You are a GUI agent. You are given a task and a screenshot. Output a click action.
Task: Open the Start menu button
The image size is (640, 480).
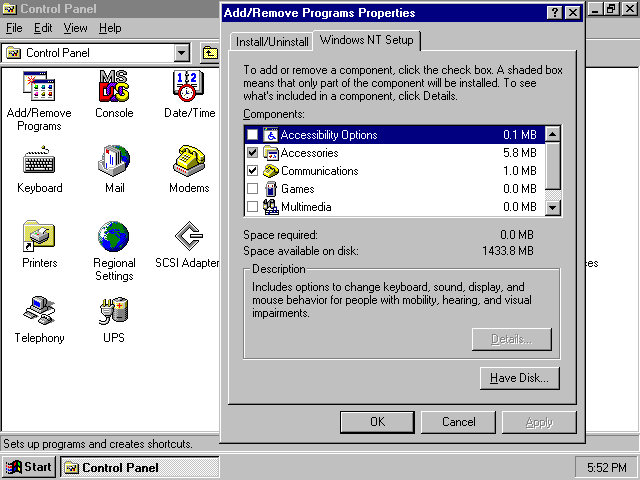click(x=29, y=467)
